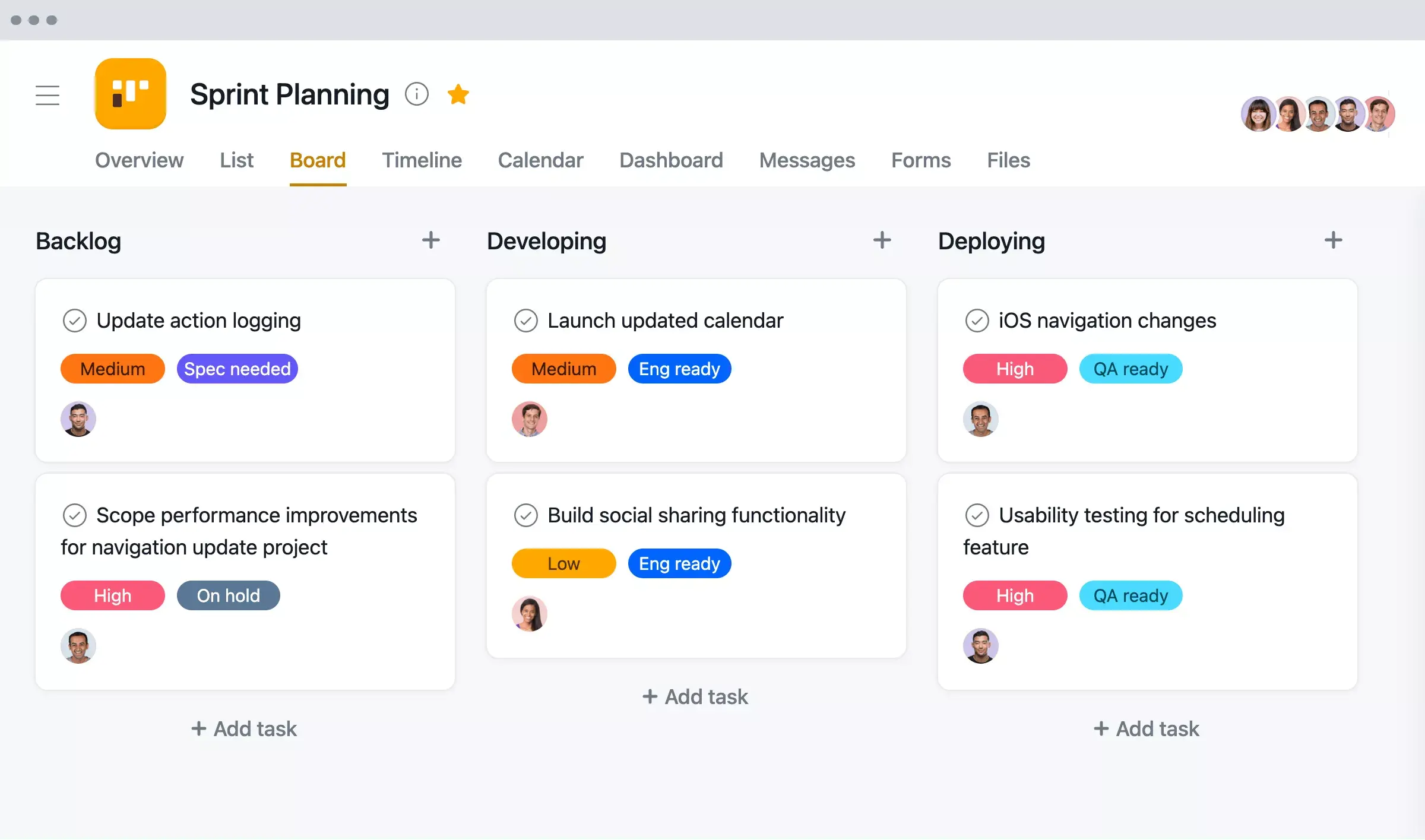This screenshot has width=1425, height=840.
Task: Click the assignee avatar on Scope performance improvements card
Action: (78, 645)
